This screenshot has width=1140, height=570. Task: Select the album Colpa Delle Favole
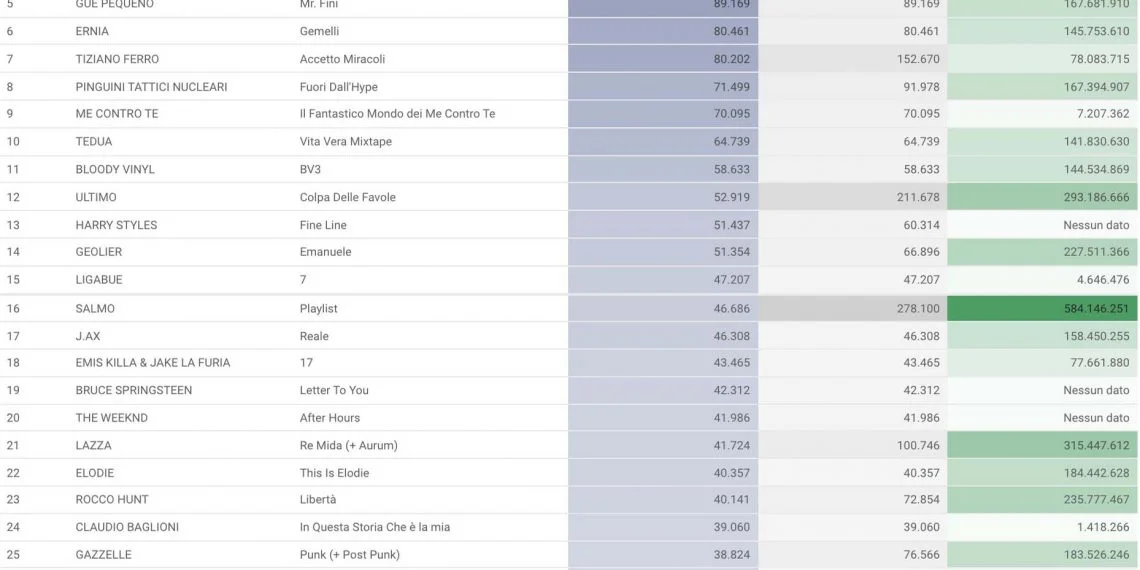[347, 197]
